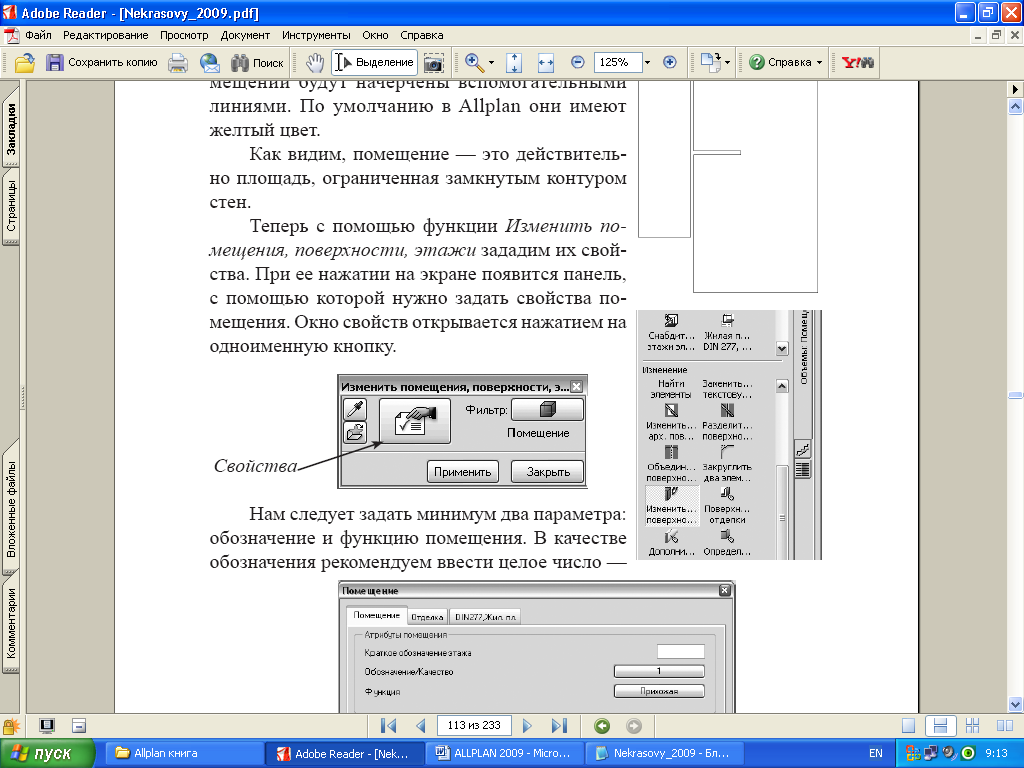Open the Справка toolbar dropdown arrow

tap(819, 63)
